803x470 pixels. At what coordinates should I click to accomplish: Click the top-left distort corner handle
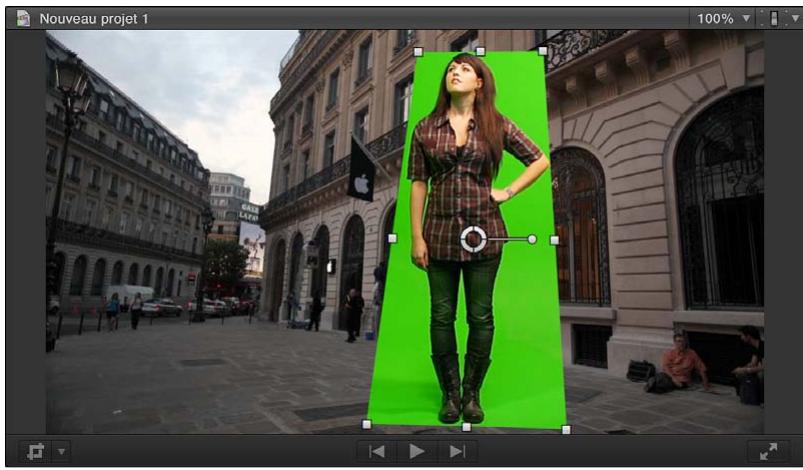pos(418,52)
